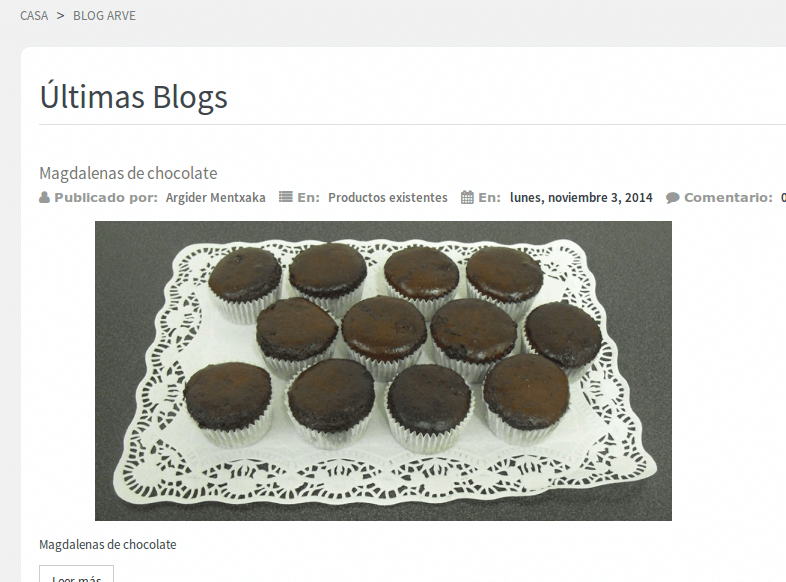Open the Magdalenas de chocolate post title

[x=128, y=173]
